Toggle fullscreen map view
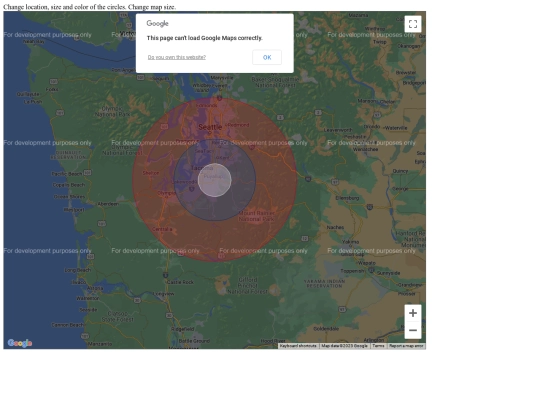Image resolution: width=540 pixels, height=405 pixels. click(x=413, y=24)
